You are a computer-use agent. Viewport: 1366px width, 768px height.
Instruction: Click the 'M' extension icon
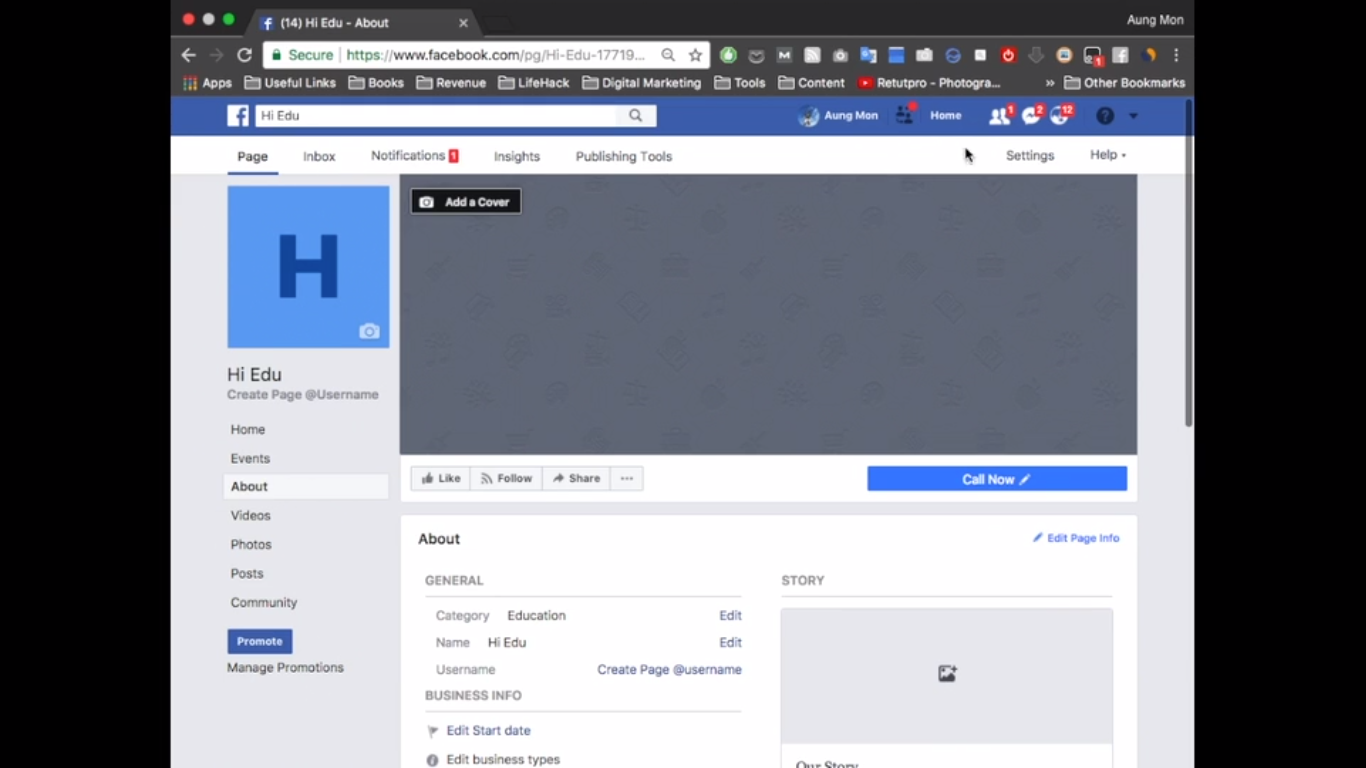(784, 55)
